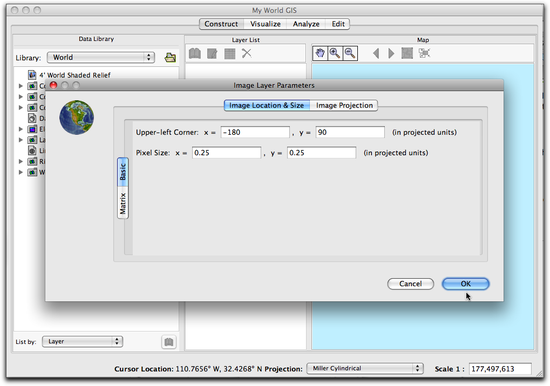
Task: Click the layer icon in the row starting 'Ri'
Action: (32, 161)
